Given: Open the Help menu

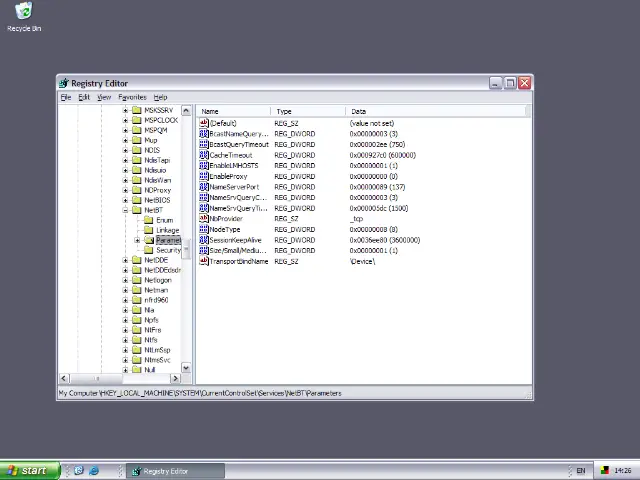Looking at the screenshot, I should 160,97.
